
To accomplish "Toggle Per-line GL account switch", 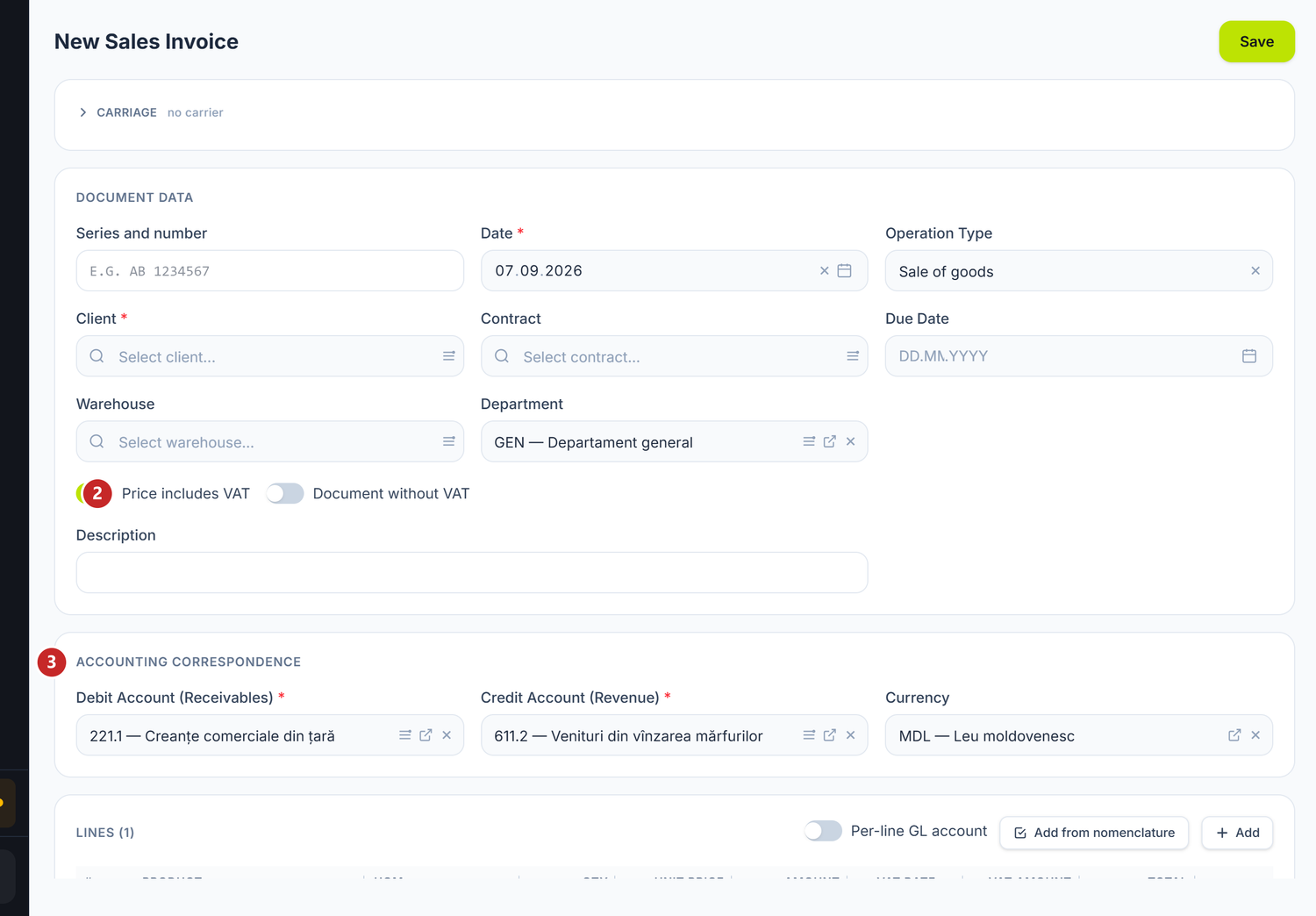I will (x=823, y=831).
